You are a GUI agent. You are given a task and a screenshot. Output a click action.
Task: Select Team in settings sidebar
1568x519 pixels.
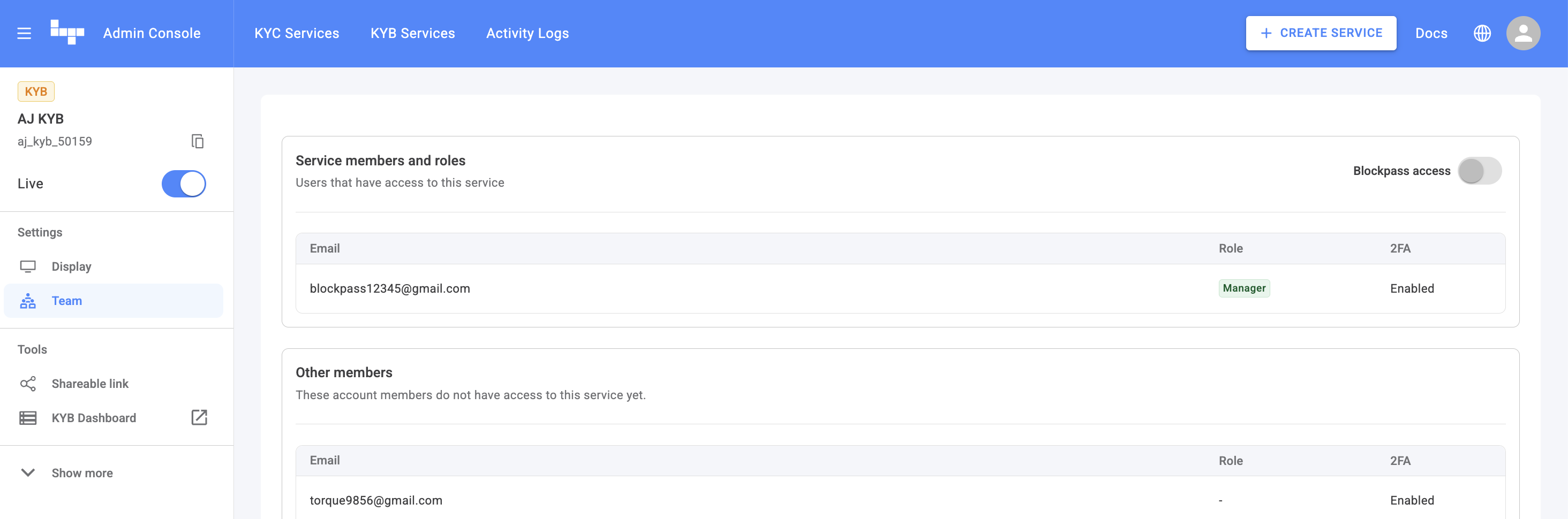[66, 301]
